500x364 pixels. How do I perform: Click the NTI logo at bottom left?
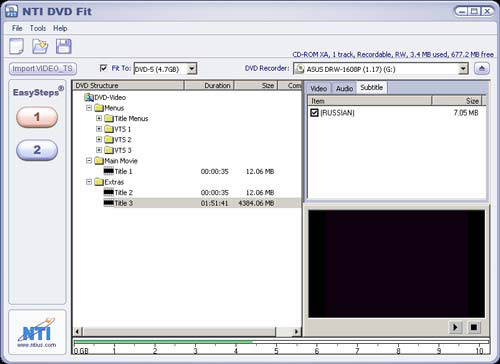(x=37, y=330)
